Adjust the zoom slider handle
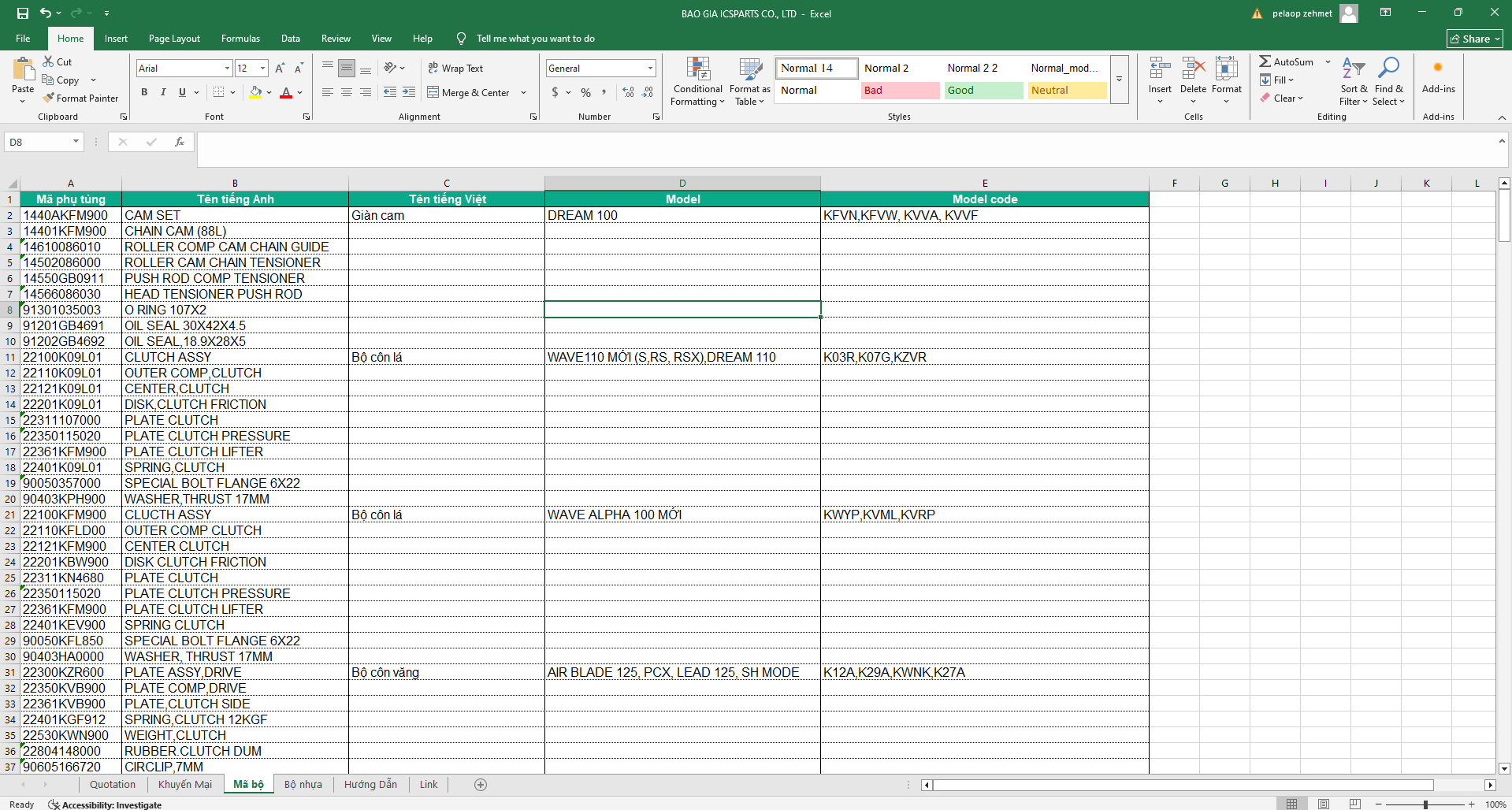The height and width of the screenshot is (810, 1512). [x=1425, y=804]
